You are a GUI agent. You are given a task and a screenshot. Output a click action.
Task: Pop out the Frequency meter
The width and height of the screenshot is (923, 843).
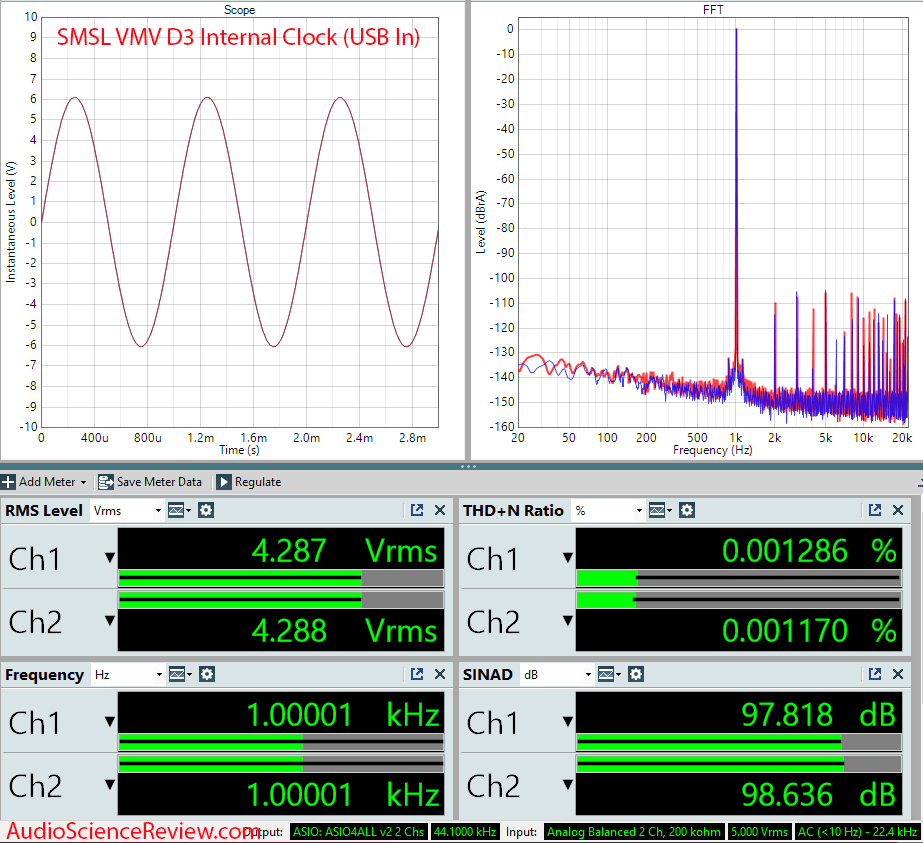pos(417,674)
